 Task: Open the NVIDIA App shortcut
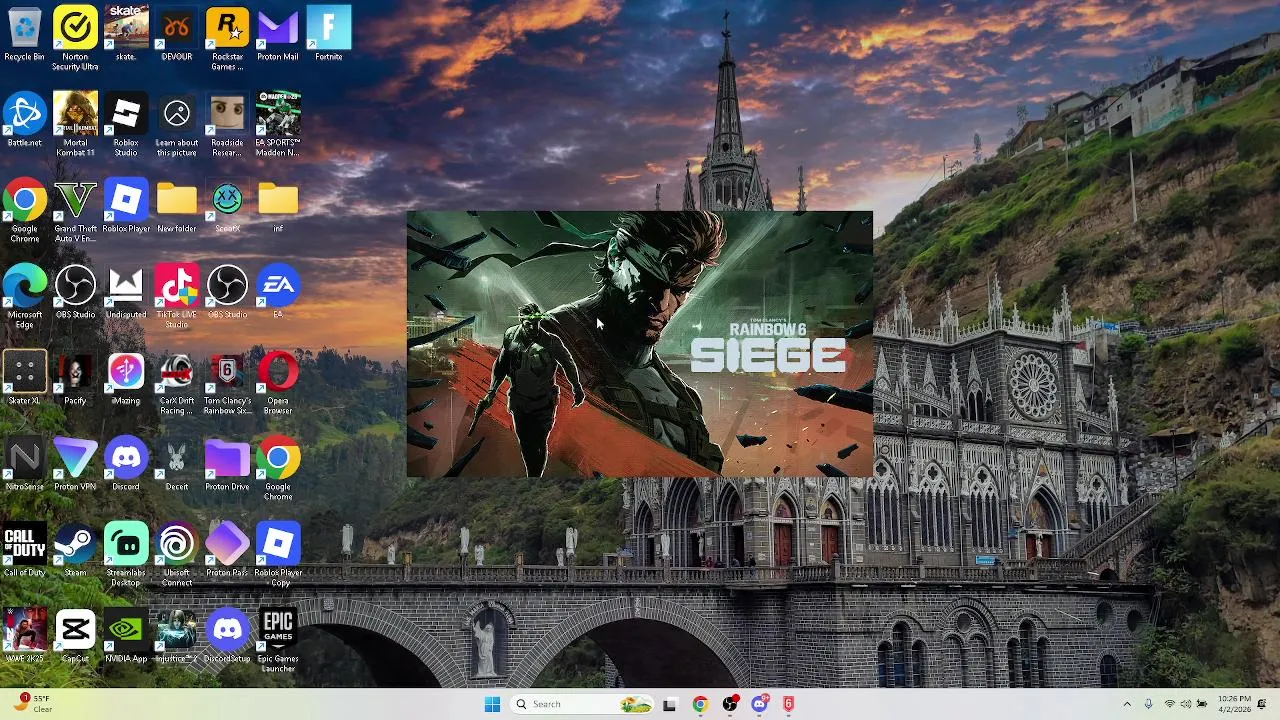(x=126, y=637)
